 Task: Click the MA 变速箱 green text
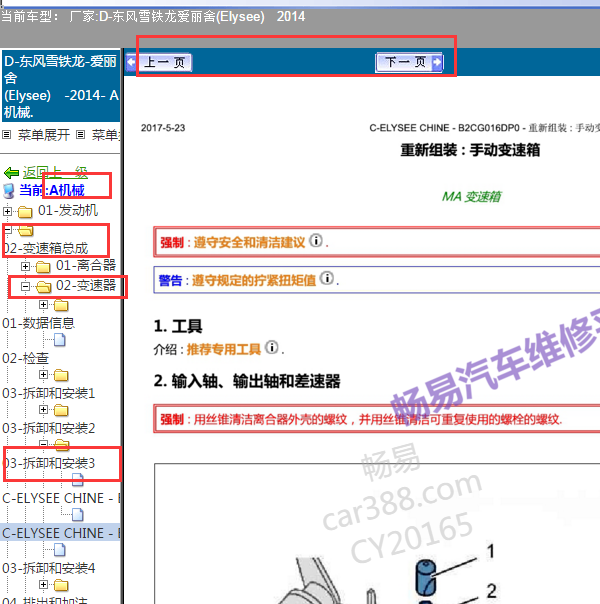coord(471,196)
